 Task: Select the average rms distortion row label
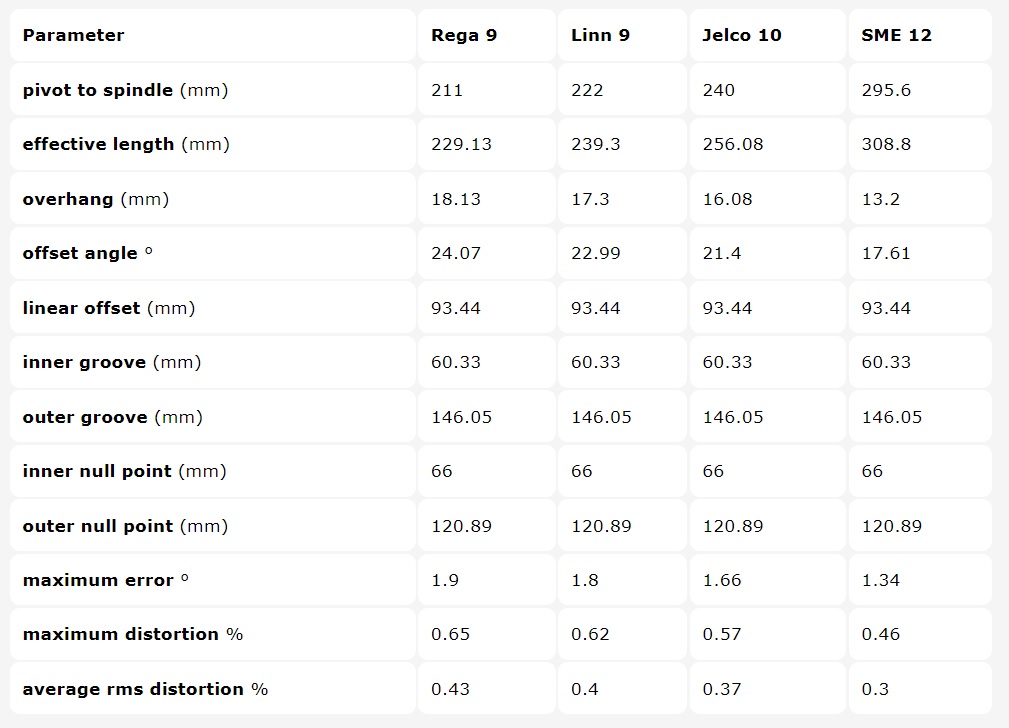click(x=146, y=689)
